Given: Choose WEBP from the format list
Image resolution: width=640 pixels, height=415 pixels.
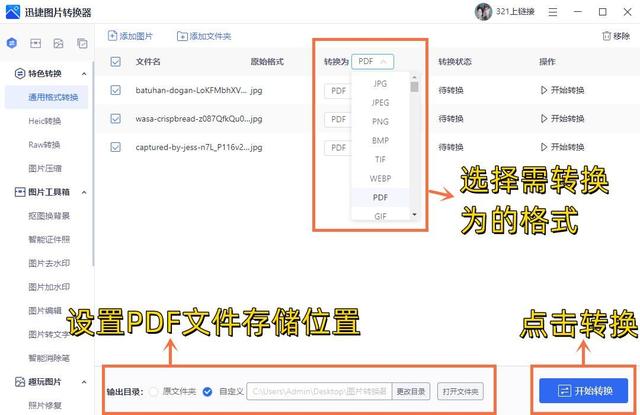Looking at the screenshot, I should (x=380, y=178).
